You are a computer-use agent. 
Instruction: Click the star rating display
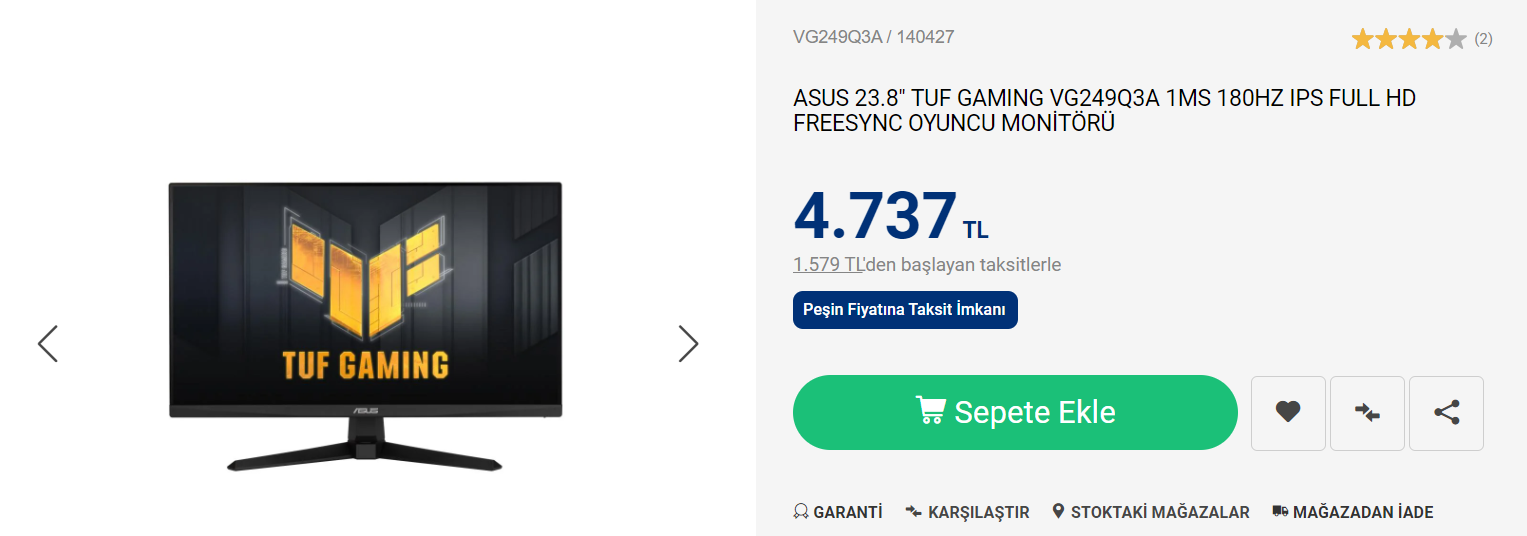[x=1409, y=39]
